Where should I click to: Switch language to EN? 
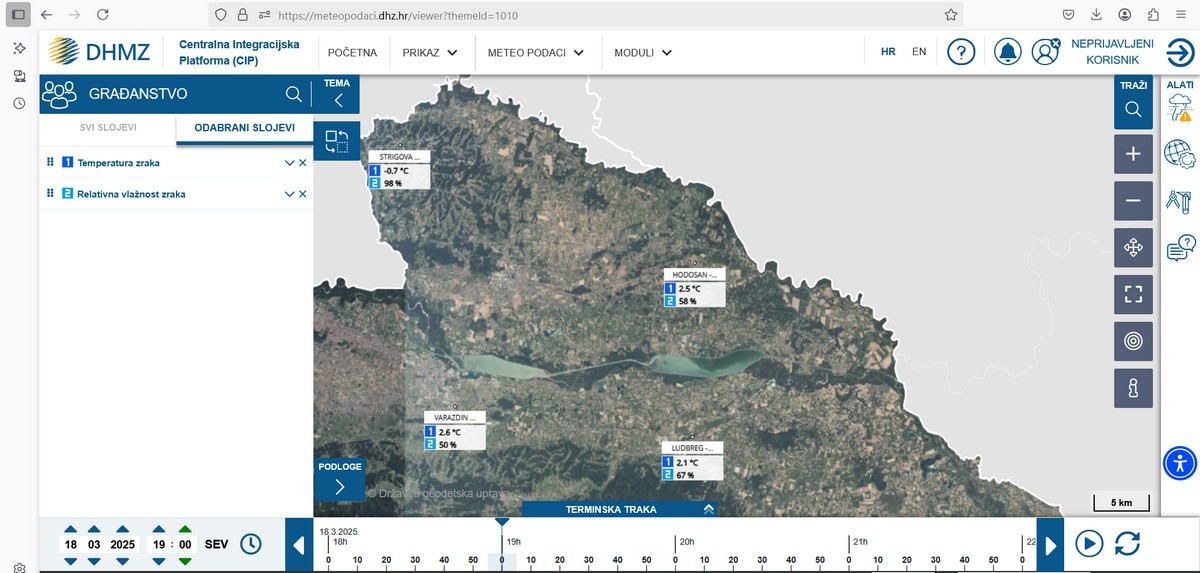click(x=919, y=52)
